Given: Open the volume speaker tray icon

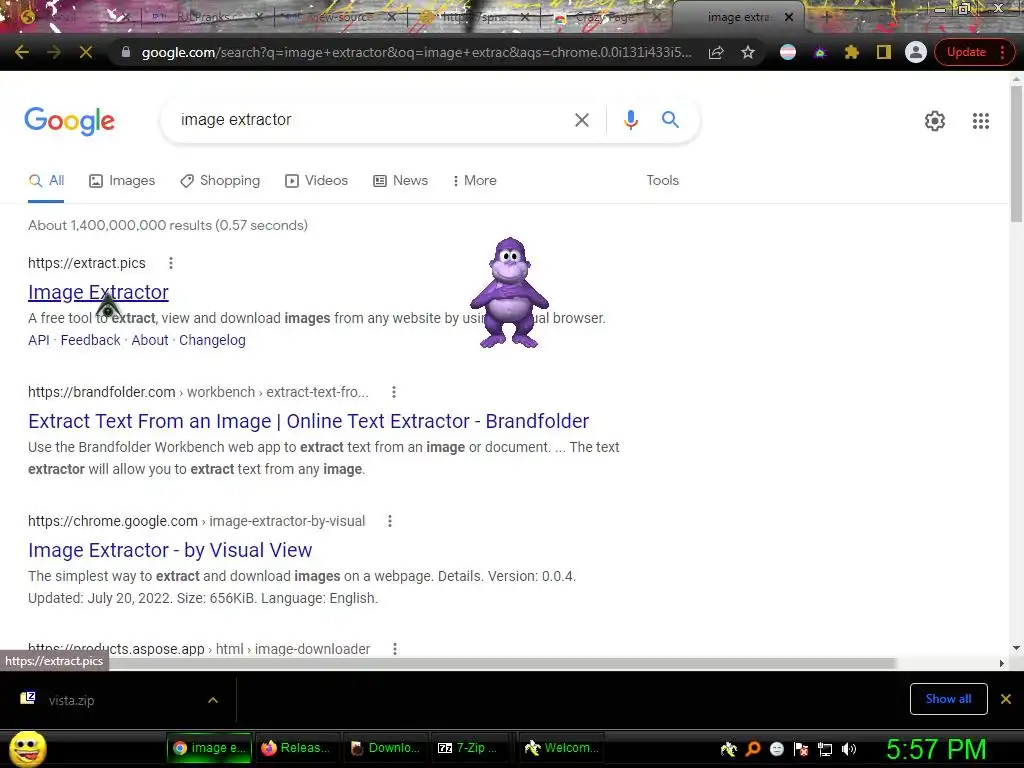Looking at the screenshot, I should tap(849, 749).
